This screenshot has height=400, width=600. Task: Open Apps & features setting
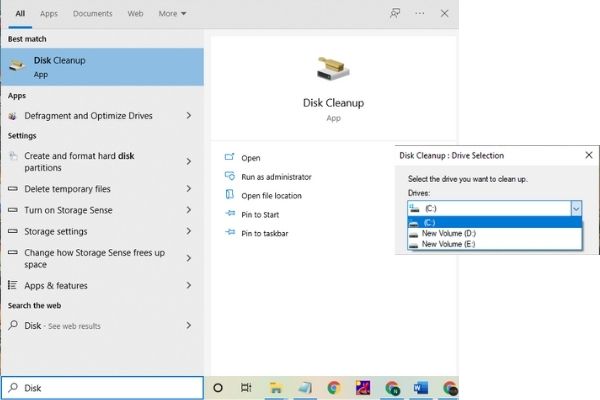click(56, 286)
